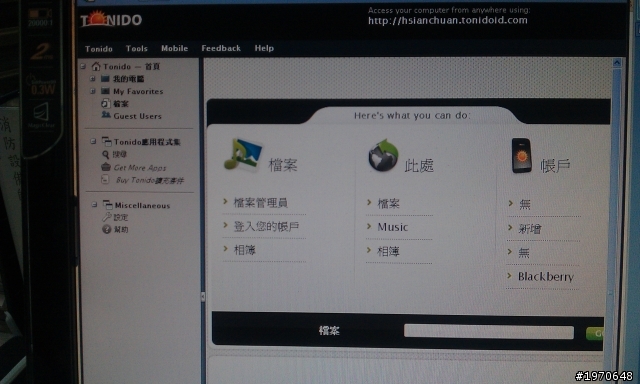Open 登入您的帳戶 link
The width and height of the screenshot is (640, 384).
click(266, 226)
